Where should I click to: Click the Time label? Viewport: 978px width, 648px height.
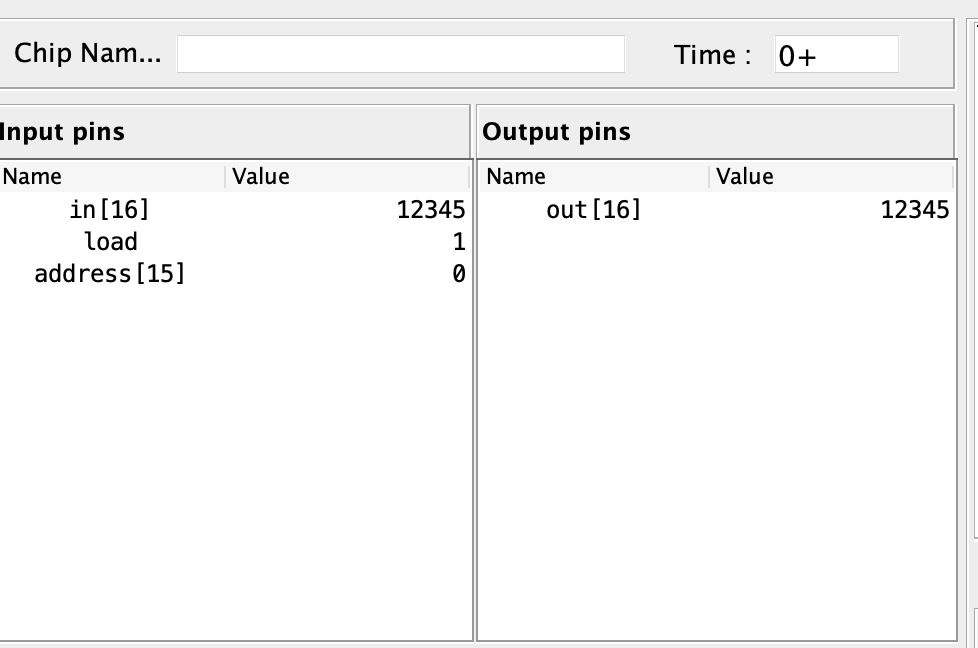tap(712, 55)
